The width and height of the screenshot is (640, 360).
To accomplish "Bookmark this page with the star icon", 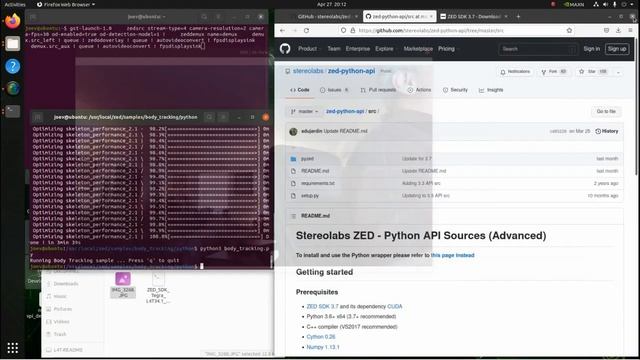I will click(569, 30).
